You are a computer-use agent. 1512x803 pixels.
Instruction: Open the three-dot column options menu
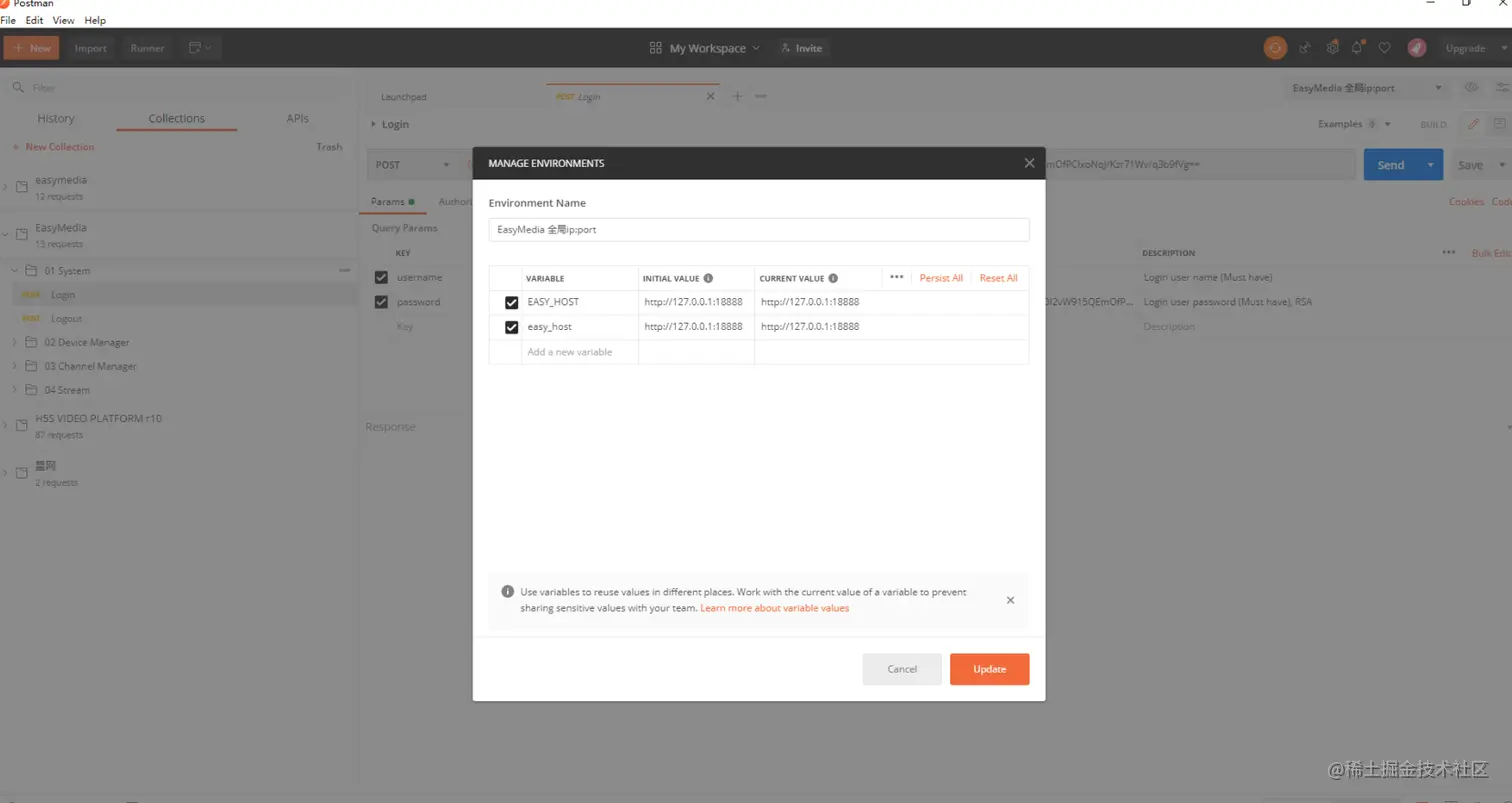897,278
